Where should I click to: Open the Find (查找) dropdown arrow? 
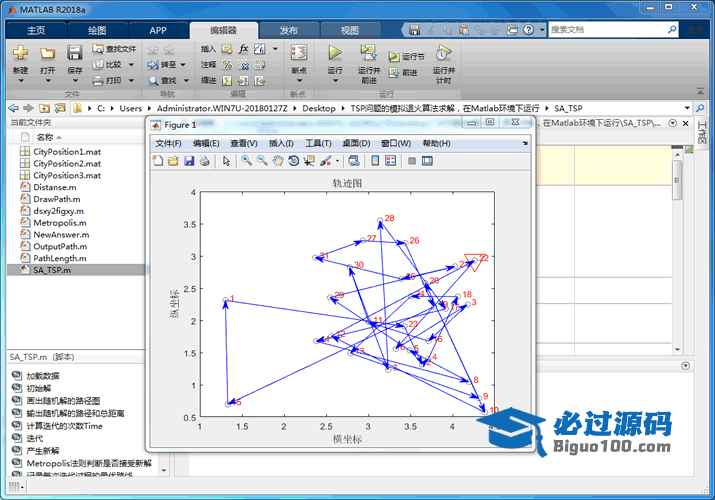point(186,81)
